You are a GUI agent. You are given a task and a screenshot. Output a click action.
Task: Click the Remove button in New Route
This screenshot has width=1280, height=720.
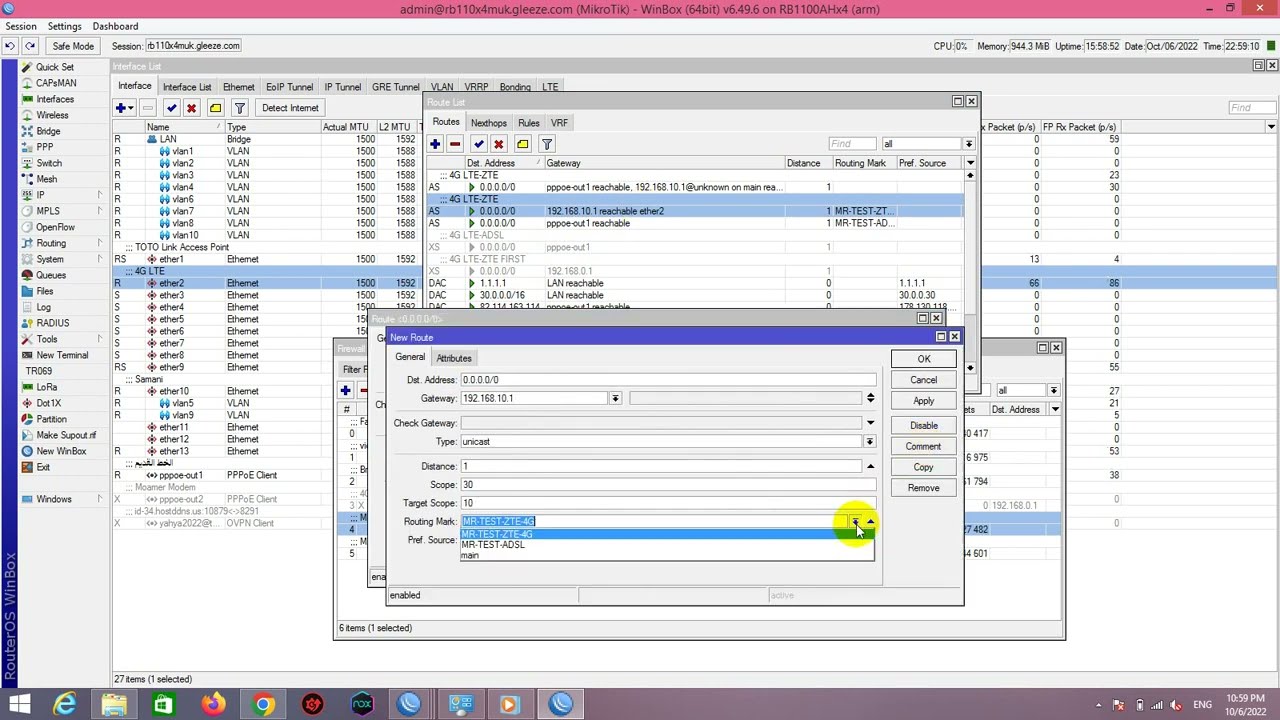(924, 488)
